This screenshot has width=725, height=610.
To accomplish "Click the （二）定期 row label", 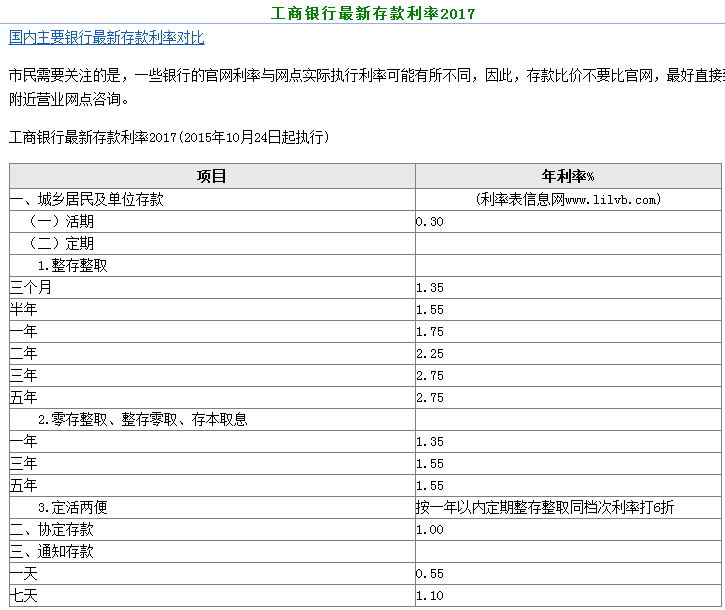I will pyautogui.click(x=61, y=243).
